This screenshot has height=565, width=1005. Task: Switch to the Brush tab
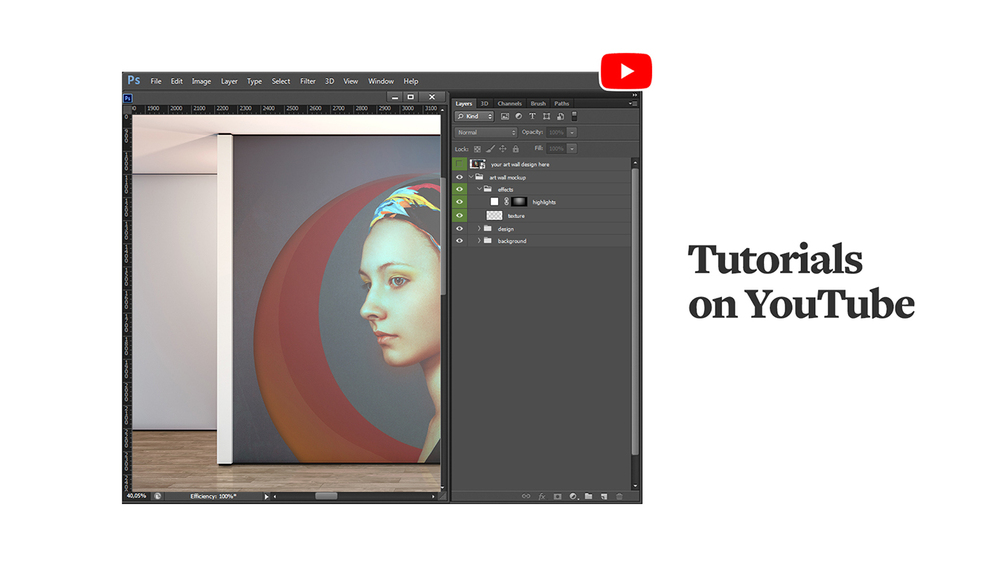(538, 103)
